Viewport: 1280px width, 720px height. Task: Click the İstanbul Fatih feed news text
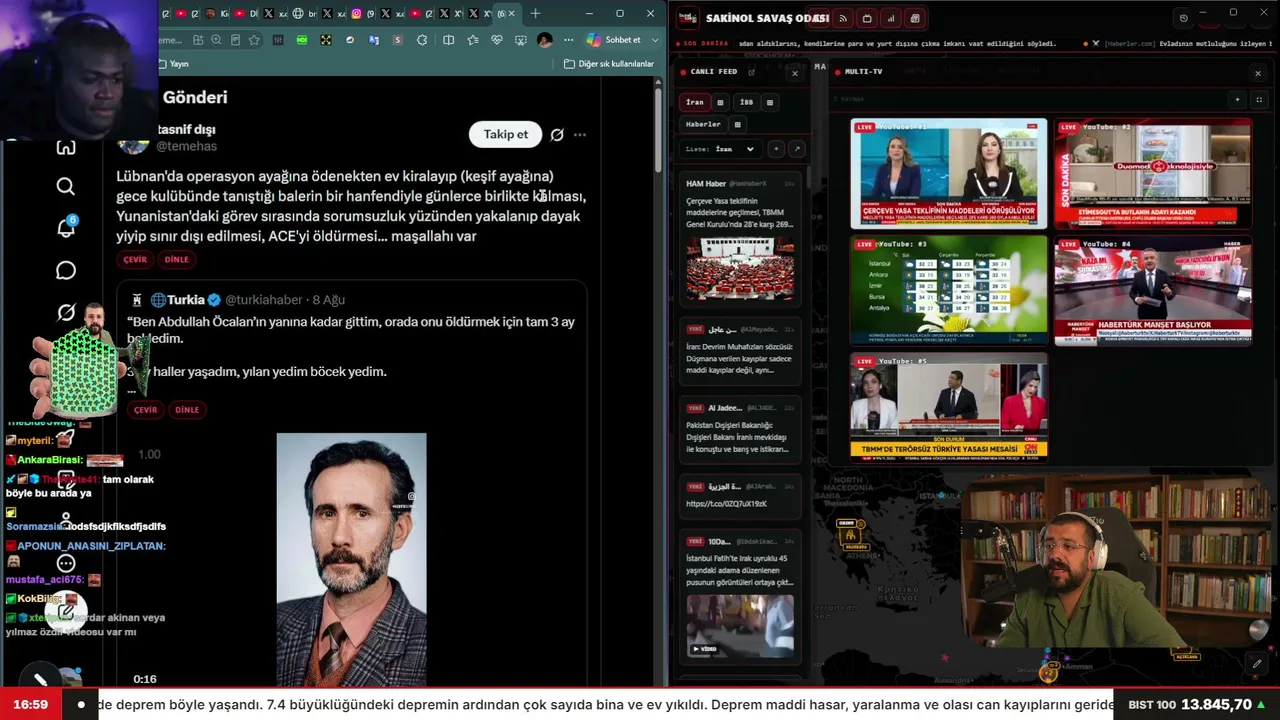[x=740, y=570]
